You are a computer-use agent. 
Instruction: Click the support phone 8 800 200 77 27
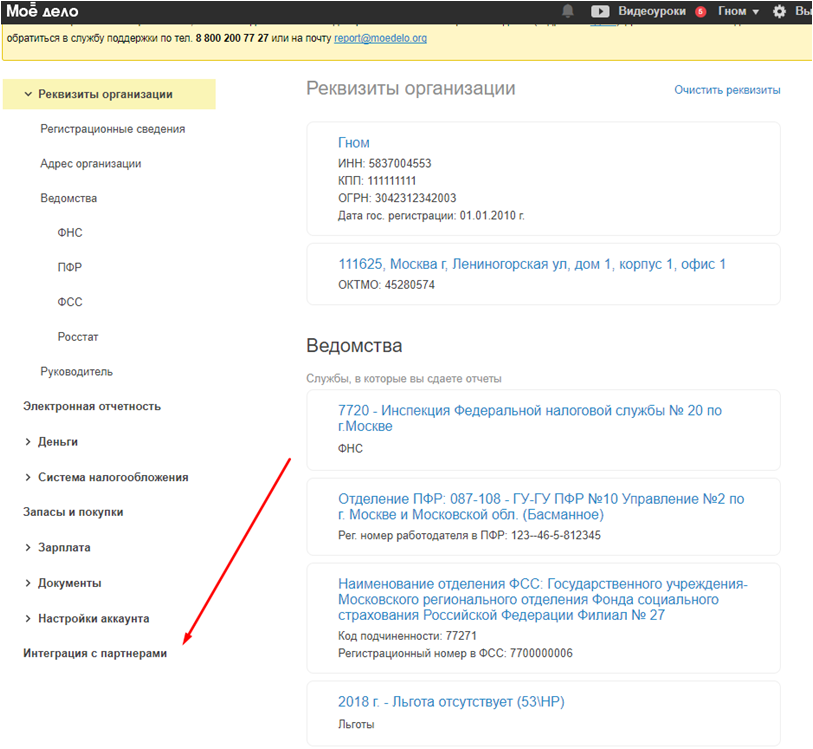[232, 38]
